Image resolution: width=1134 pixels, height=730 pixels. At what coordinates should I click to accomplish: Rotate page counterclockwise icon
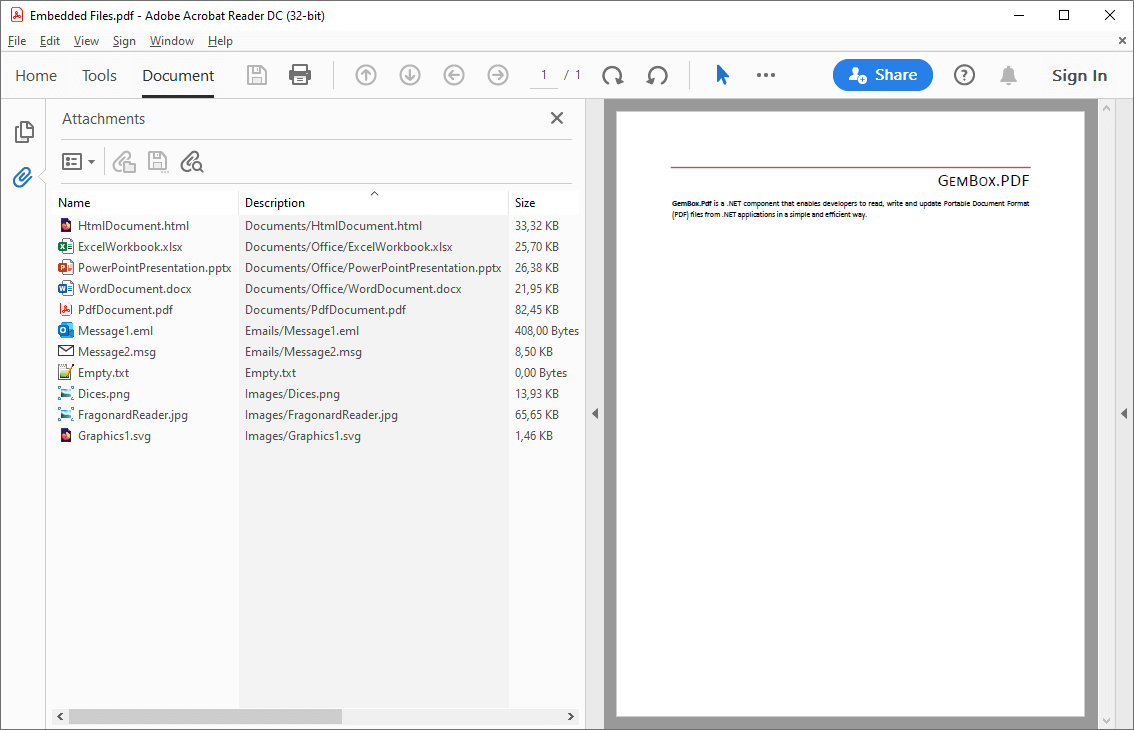pyautogui.click(x=657, y=75)
